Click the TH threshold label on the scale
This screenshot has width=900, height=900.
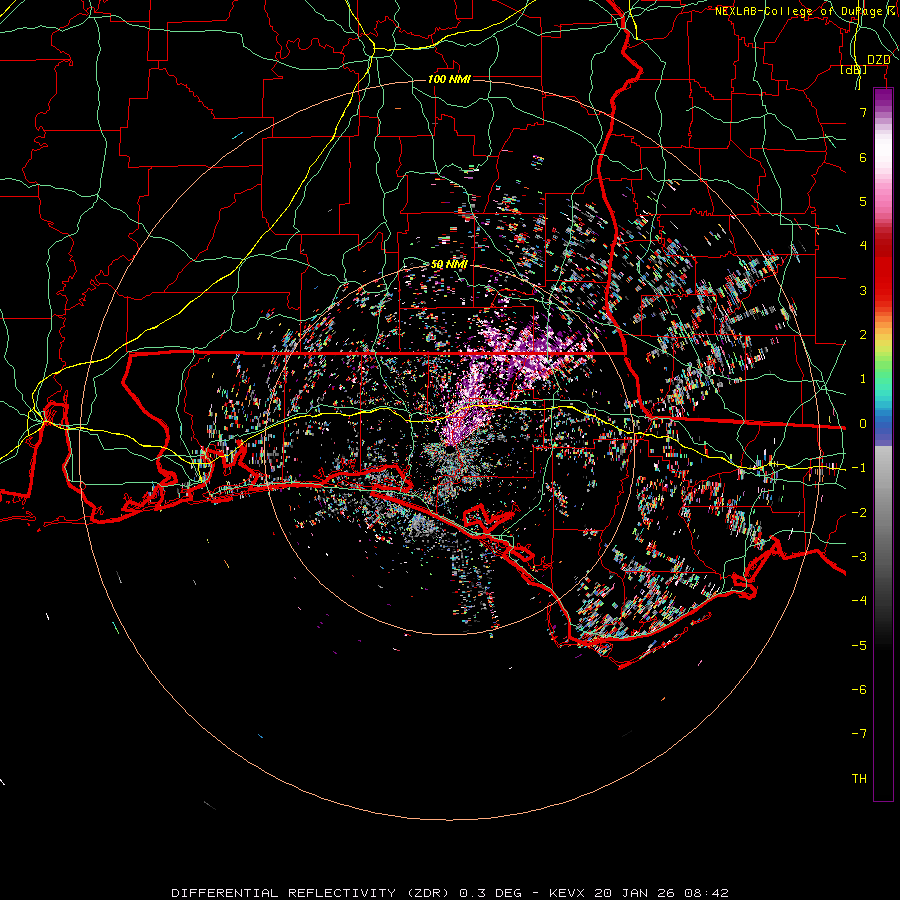pos(859,779)
